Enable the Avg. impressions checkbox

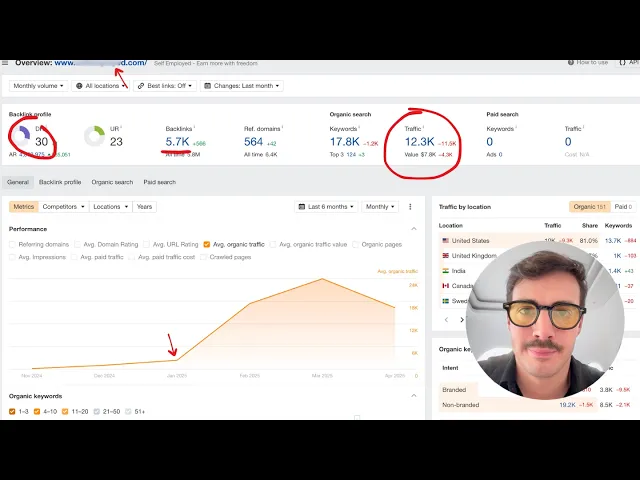[12, 257]
